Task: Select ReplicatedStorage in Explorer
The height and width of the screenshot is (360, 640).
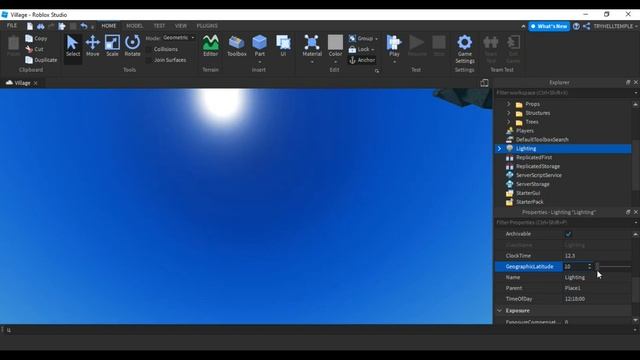Action: pyautogui.click(x=538, y=166)
